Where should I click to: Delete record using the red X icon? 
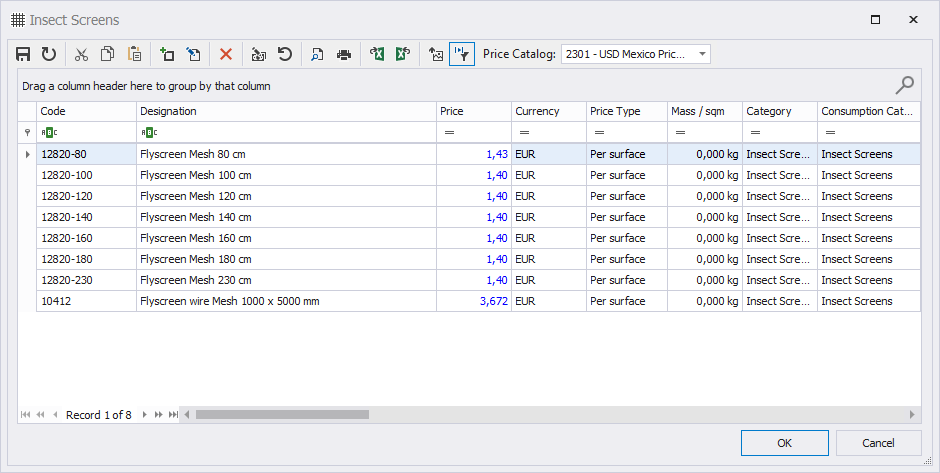tap(226, 55)
